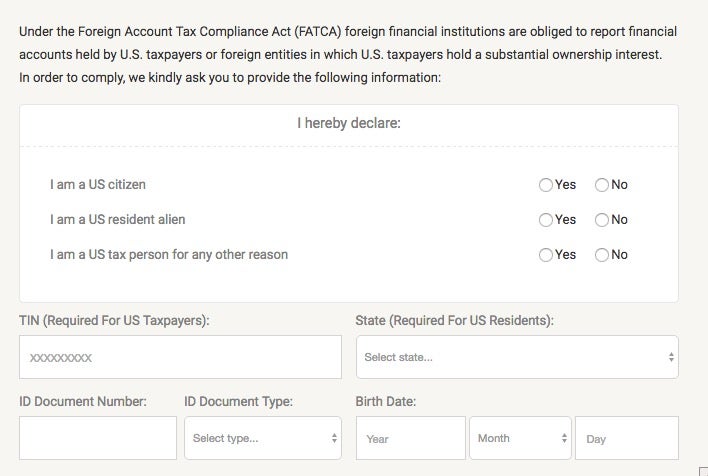This screenshot has width=708, height=476.
Task: Click the 'I am a US citizen' label
Action: 98,185
